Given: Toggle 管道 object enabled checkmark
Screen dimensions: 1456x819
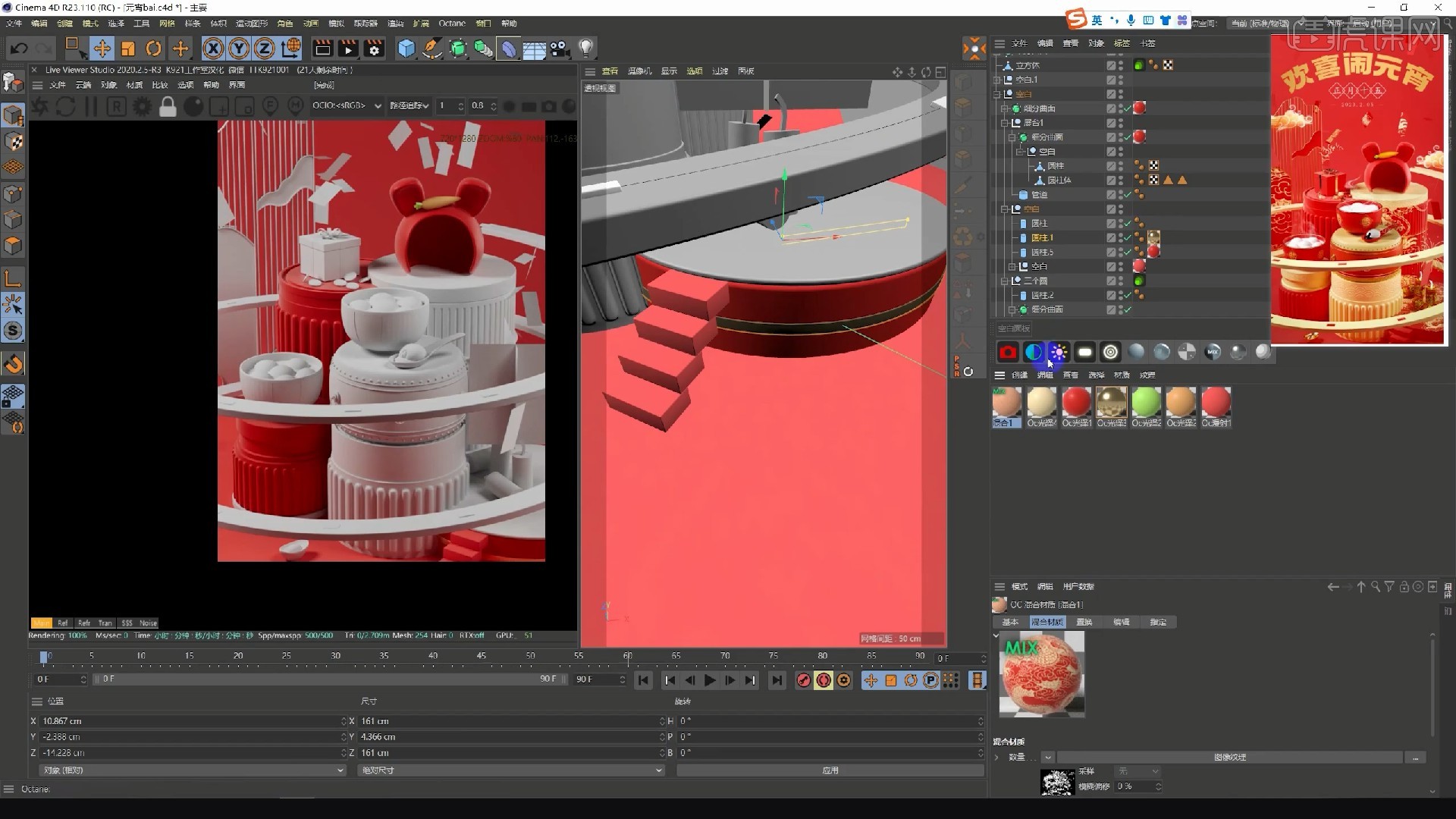Looking at the screenshot, I should point(1128,195).
